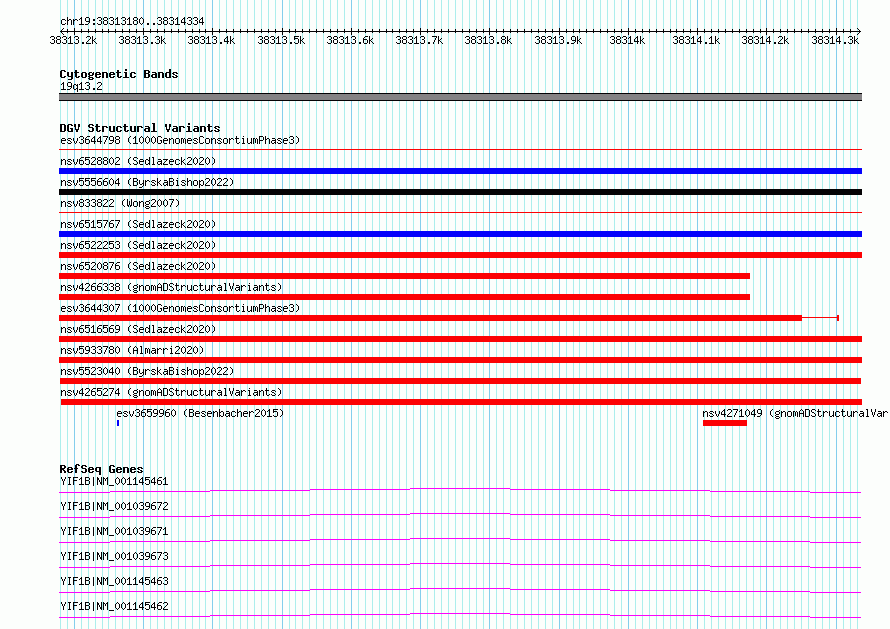Click the red bar under nsv4266338
This screenshot has width=890, height=629.
pyautogui.click(x=404, y=297)
